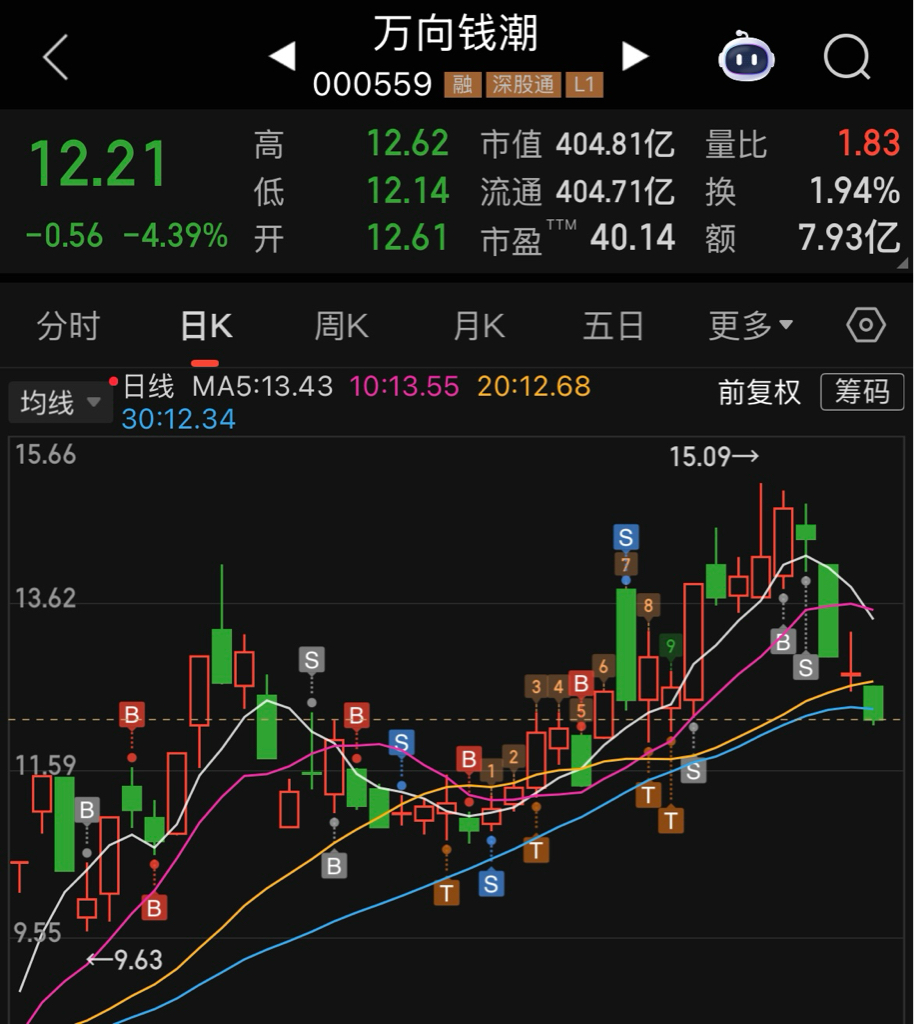Tap the 市盈 TTM 40.14 value
This screenshot has height=1024, width=914.
pos(632,237)
